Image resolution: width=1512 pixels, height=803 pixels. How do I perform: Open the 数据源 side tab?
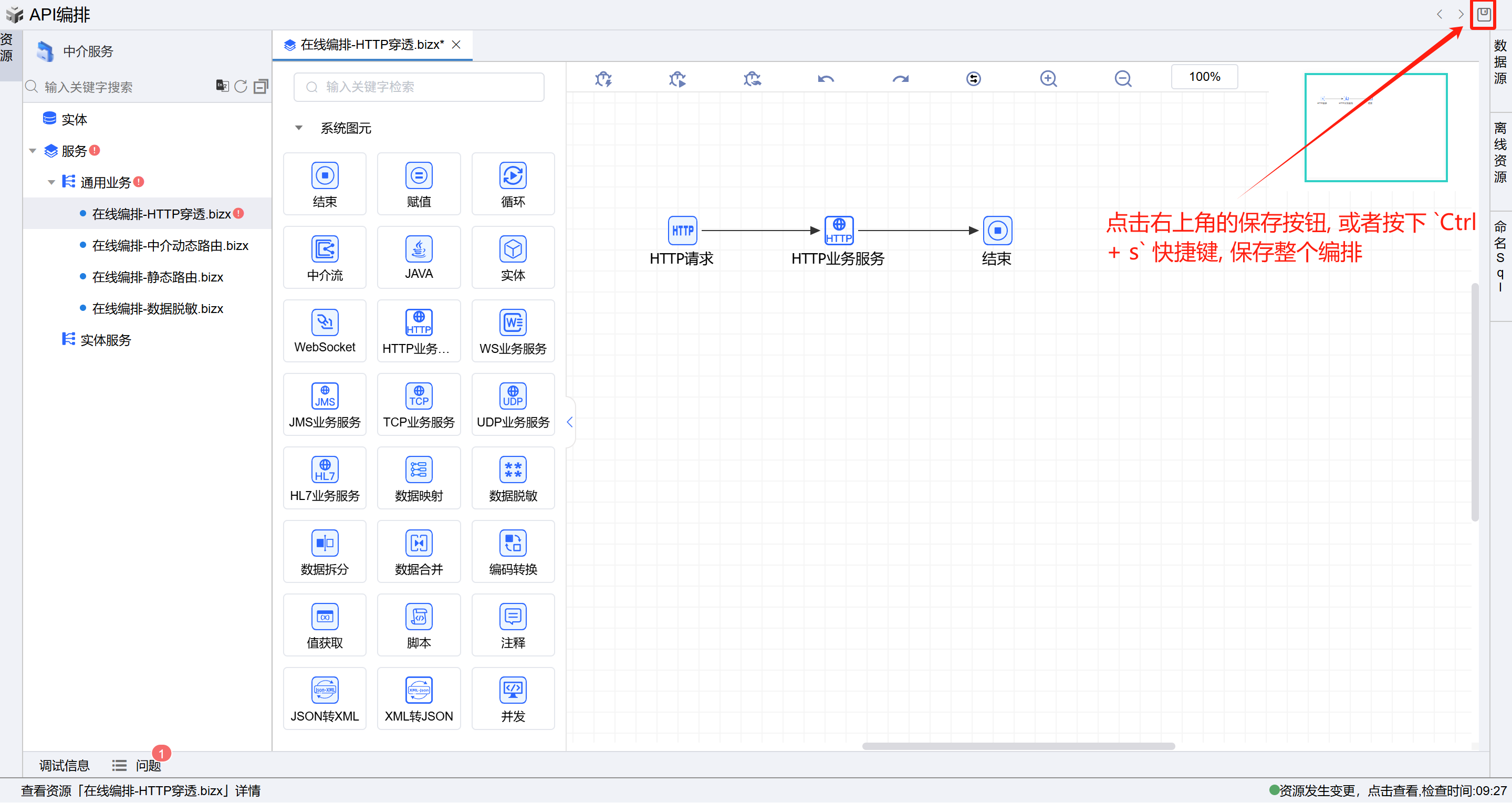(x=1500, y=62)
